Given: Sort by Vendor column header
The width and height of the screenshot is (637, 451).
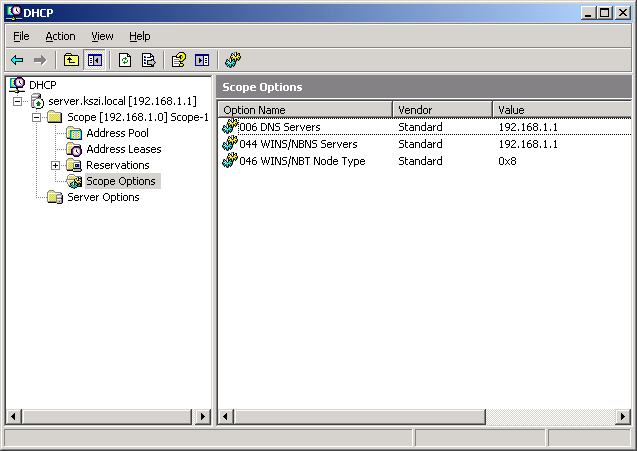Looking at the screenshot, I should 442,110.
